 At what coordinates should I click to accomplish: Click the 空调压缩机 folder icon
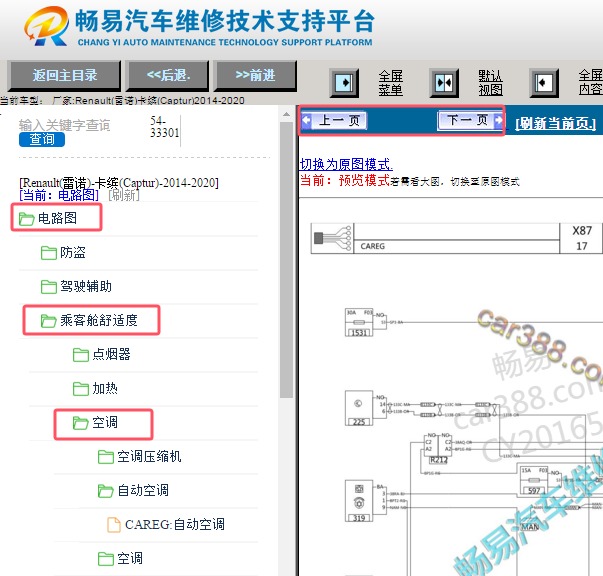(x=106, y=457)
